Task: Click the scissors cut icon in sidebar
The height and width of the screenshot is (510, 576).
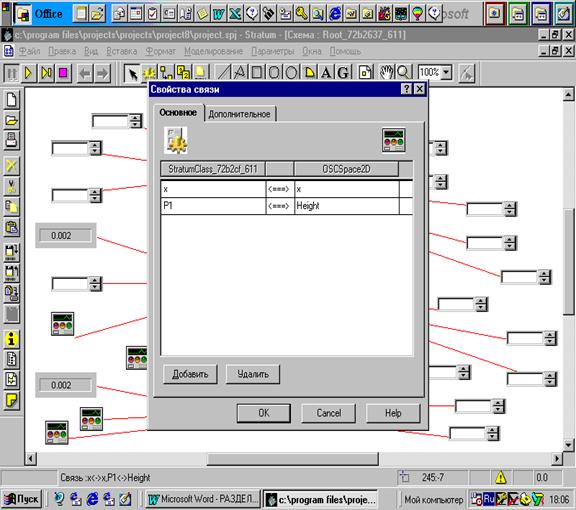Action: click(x=11, y=186)
